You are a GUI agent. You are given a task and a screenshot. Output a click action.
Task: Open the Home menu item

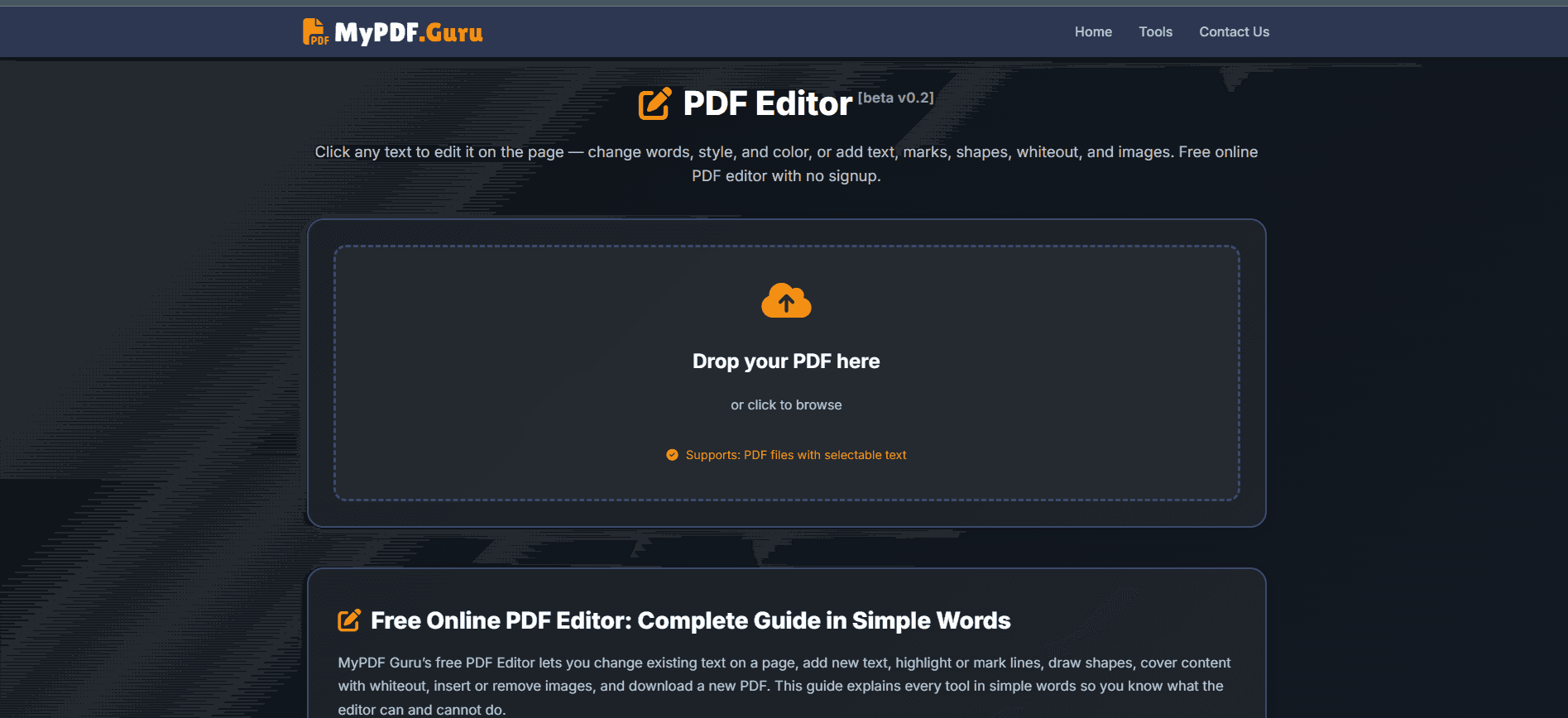coord(1093,31)
